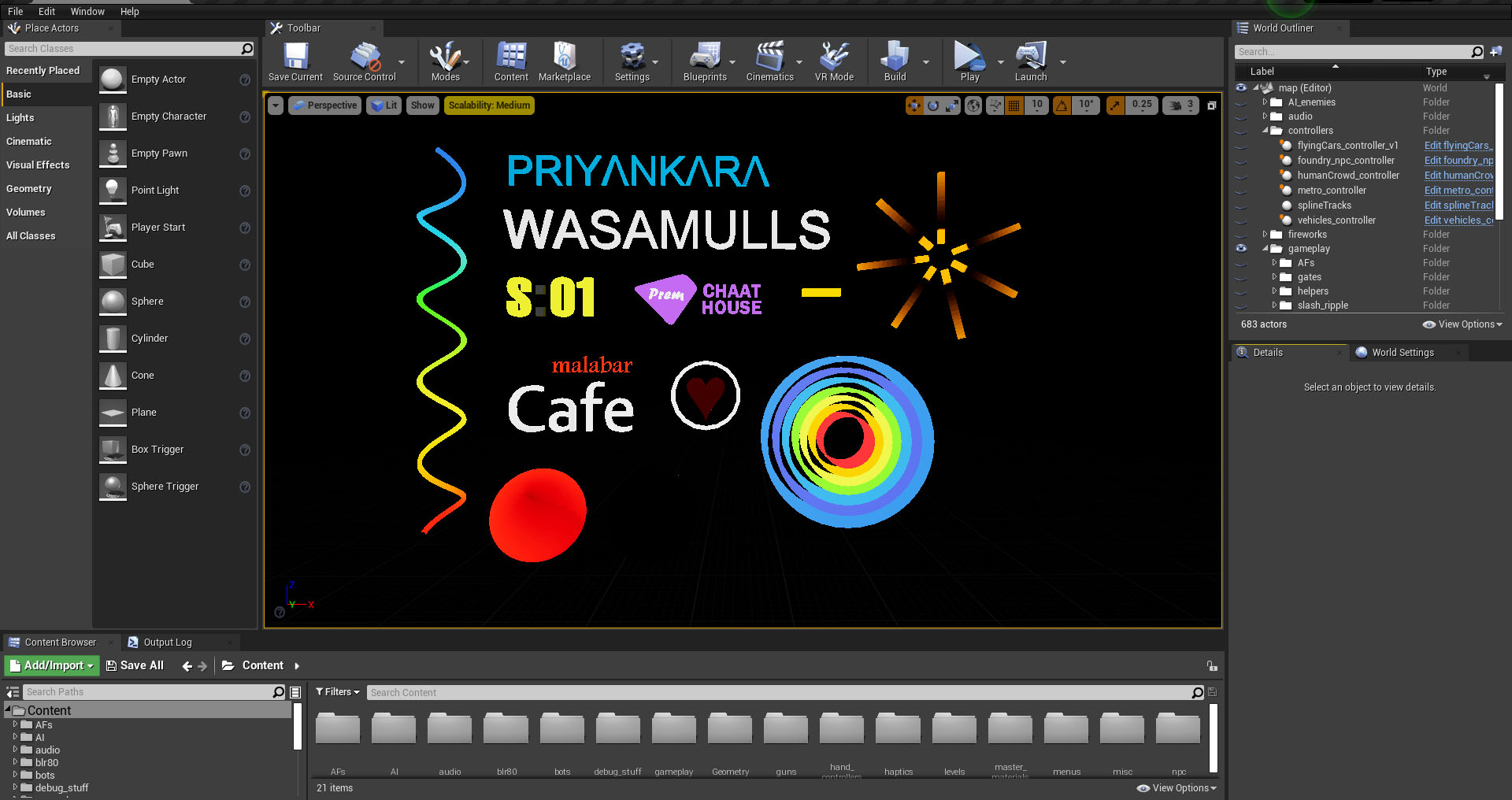Viewport: 1512px width, 800px height.
Task: Click the Search Content input field
Action: (x=780, y=693)
